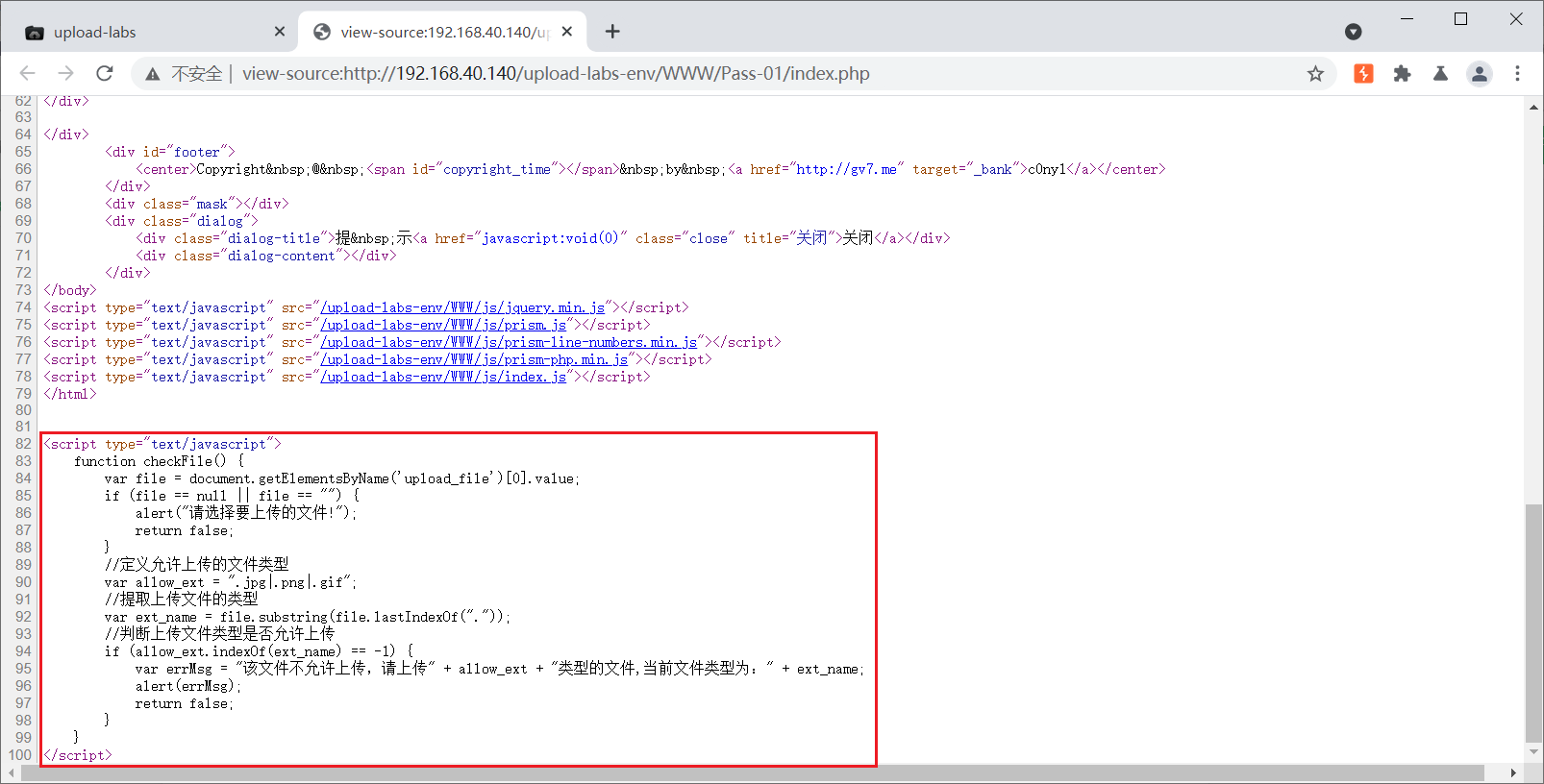The image size is (1544, 784).
Task: Click the mask class div line
Action: [197, 205]
